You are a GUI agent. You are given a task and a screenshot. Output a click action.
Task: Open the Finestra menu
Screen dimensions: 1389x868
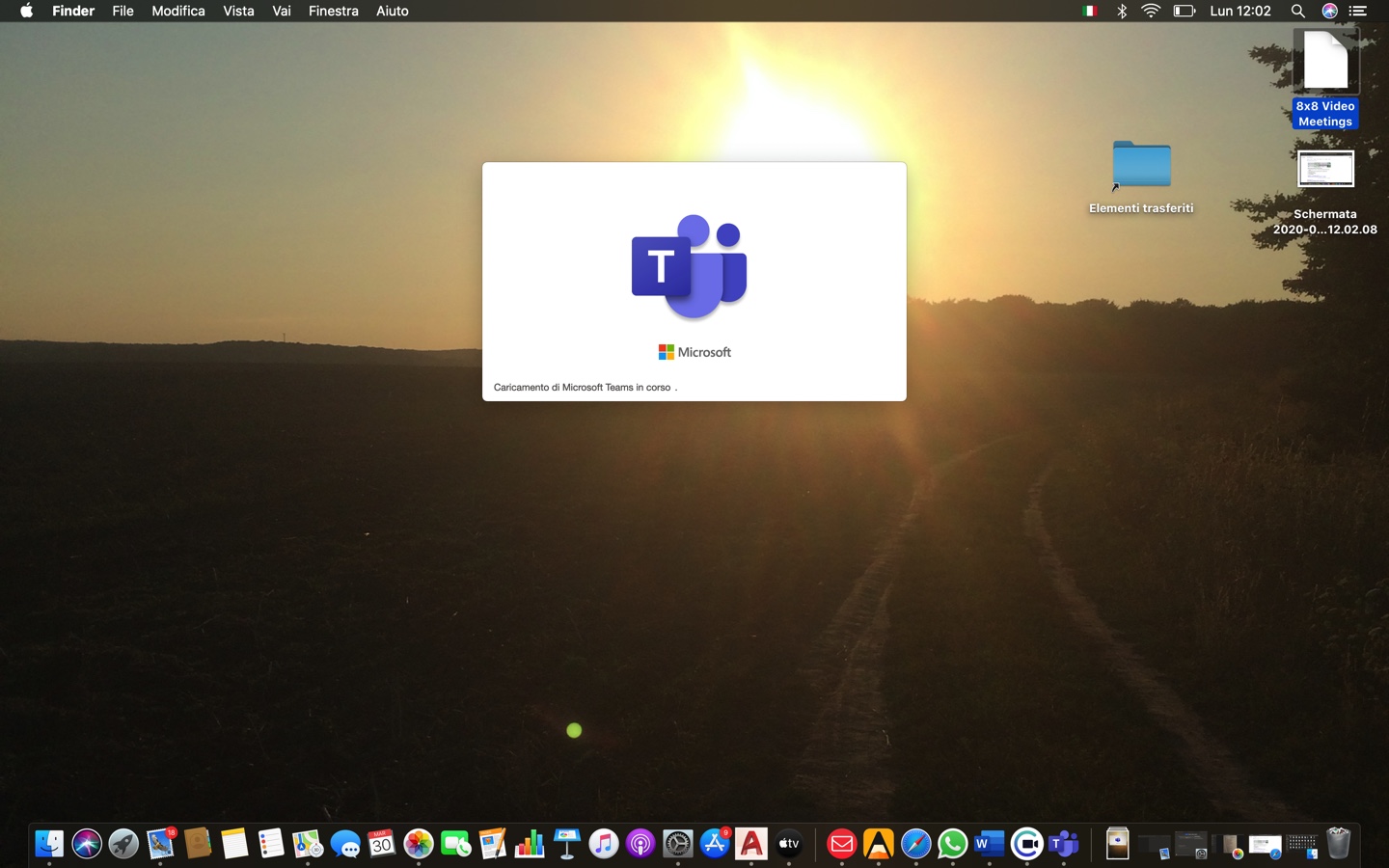[x=334, y=11]
